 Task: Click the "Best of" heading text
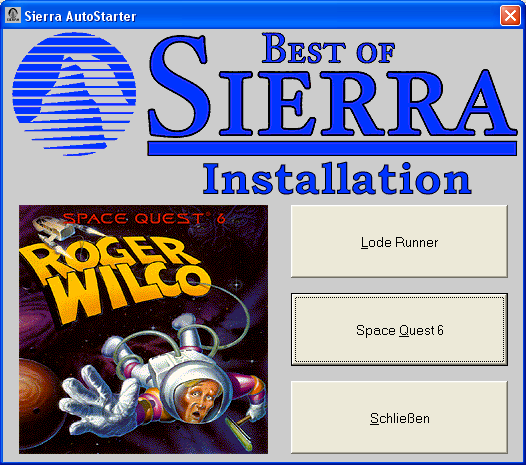pos(328,49)
